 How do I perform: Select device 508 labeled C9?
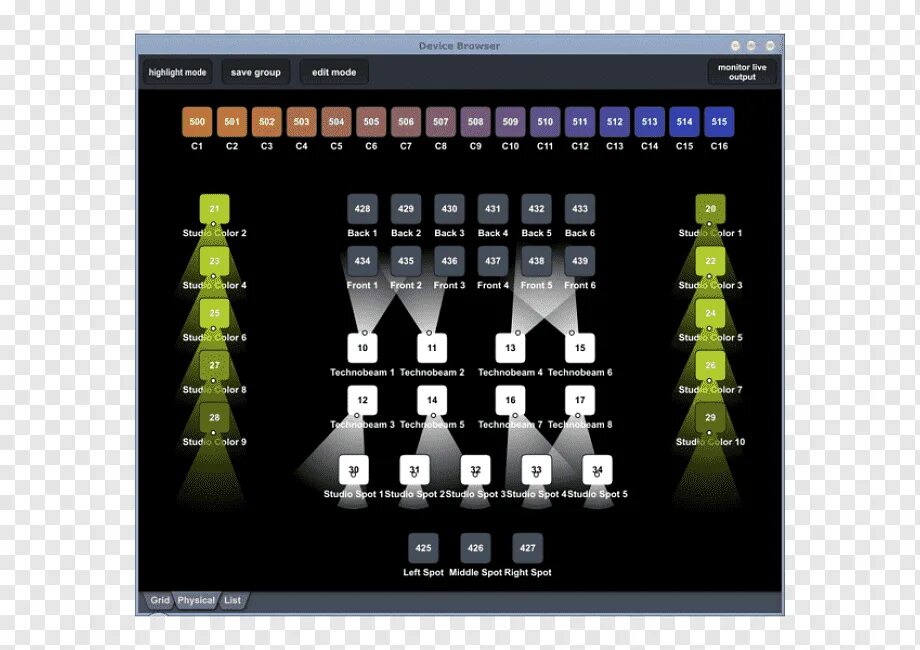[475, 122]
